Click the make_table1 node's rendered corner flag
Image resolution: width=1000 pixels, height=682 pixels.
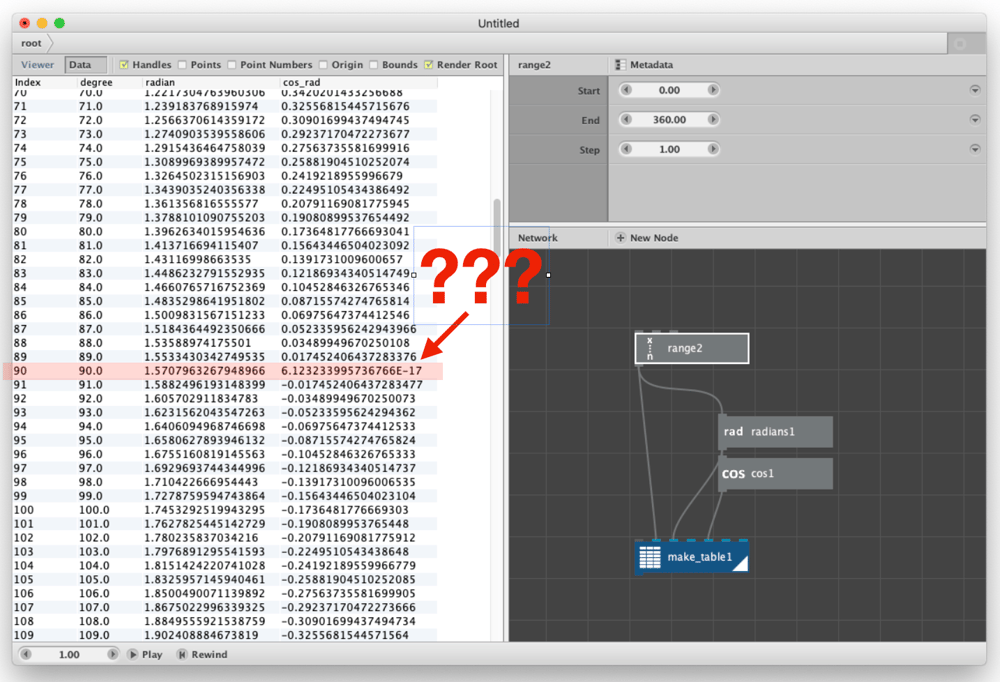coord(741,564)
